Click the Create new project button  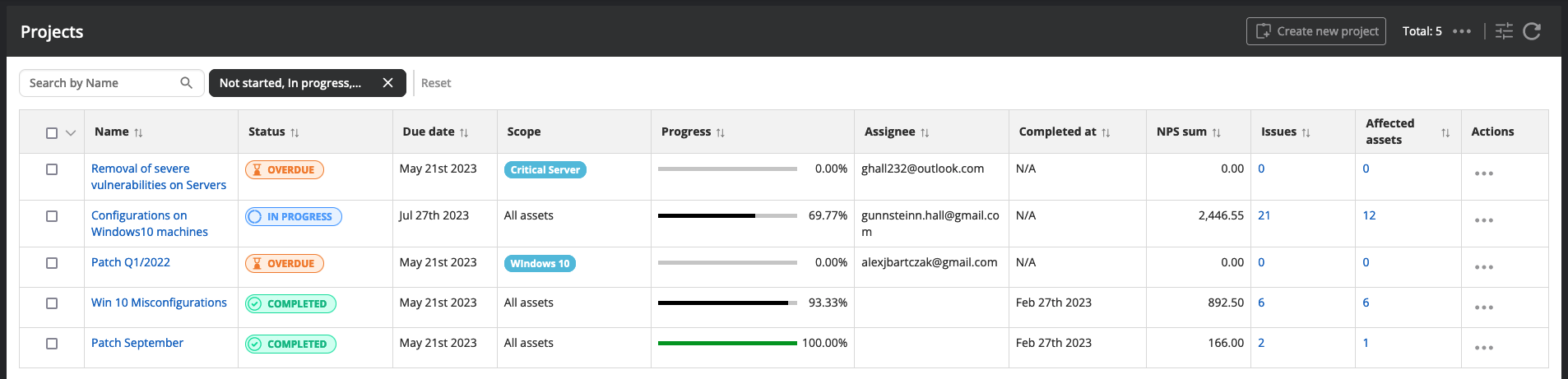[x=1315, y=31]
